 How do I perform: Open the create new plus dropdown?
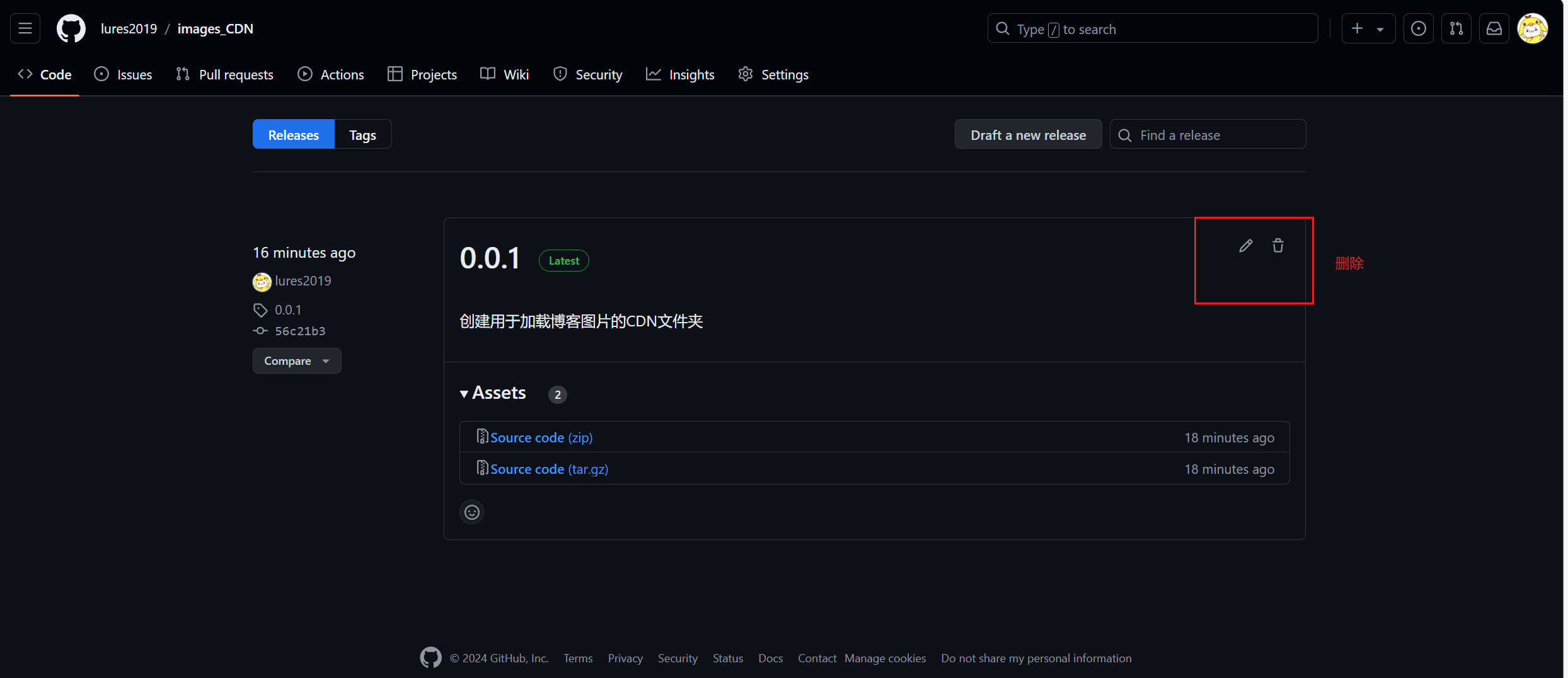(x=1368, y=28)
